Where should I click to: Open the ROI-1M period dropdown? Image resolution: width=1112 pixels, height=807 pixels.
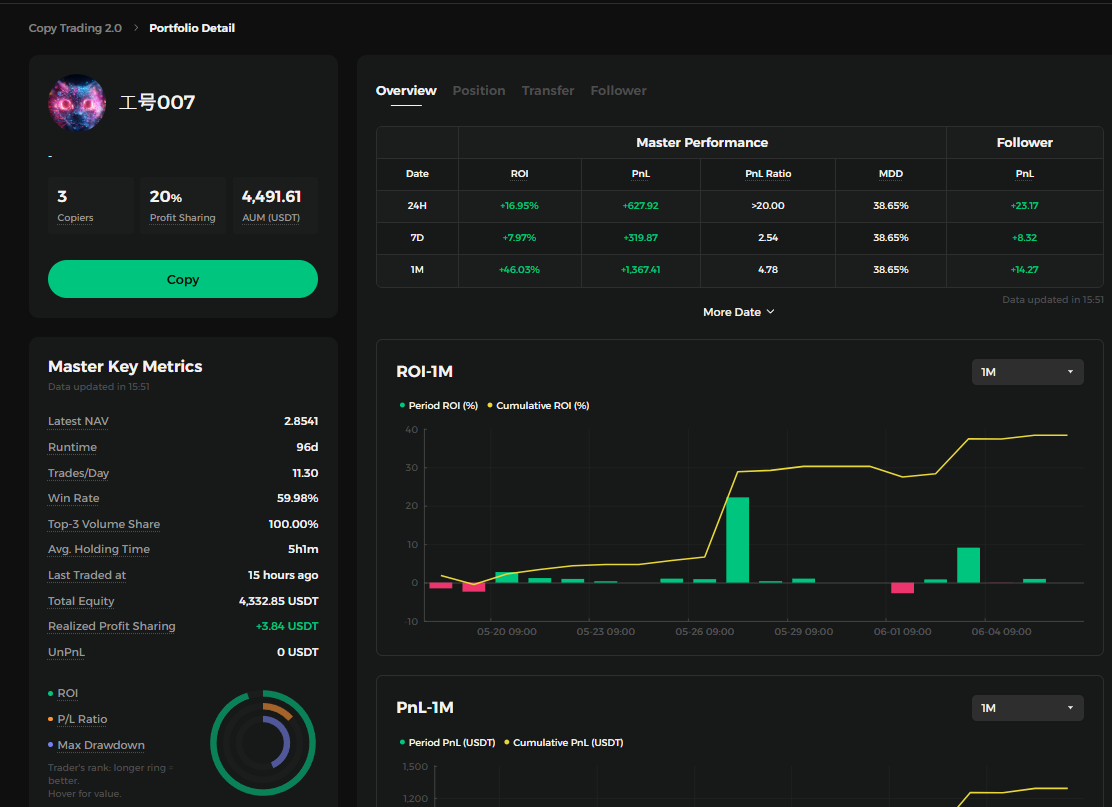coord(1027,372)
